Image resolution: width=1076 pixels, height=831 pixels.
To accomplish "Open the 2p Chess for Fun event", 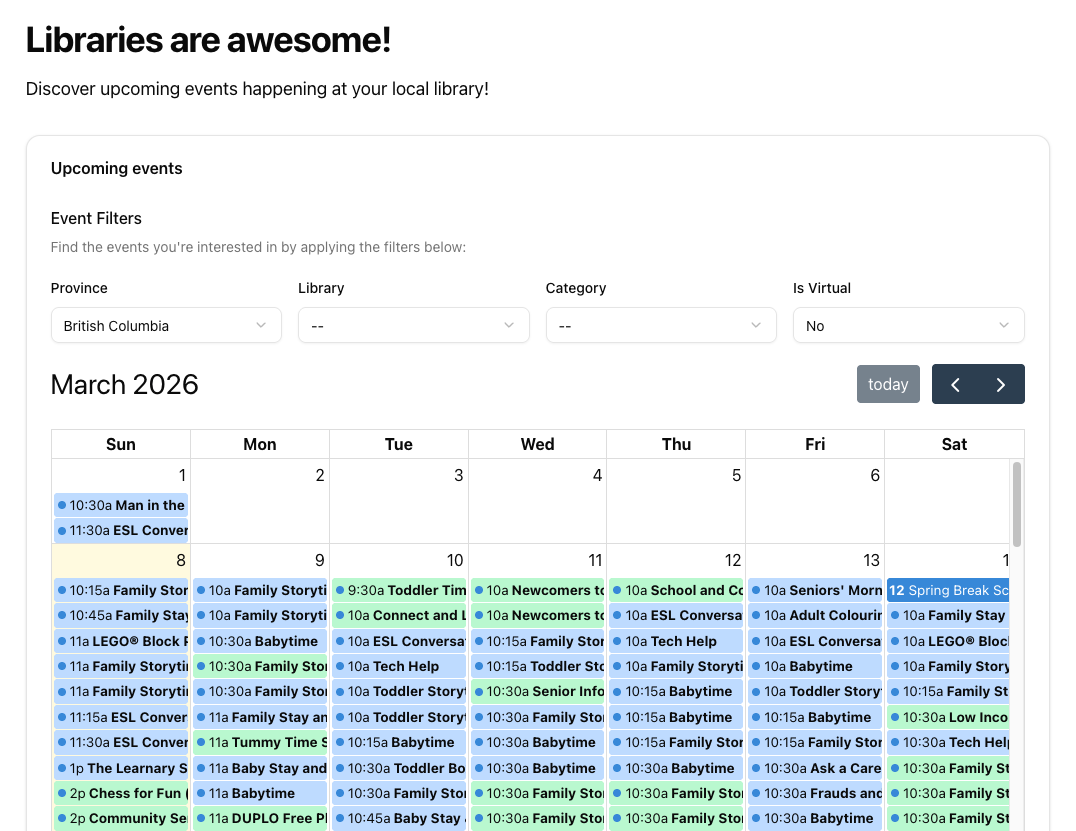I will pyautogui.click(x=121, y=793).
